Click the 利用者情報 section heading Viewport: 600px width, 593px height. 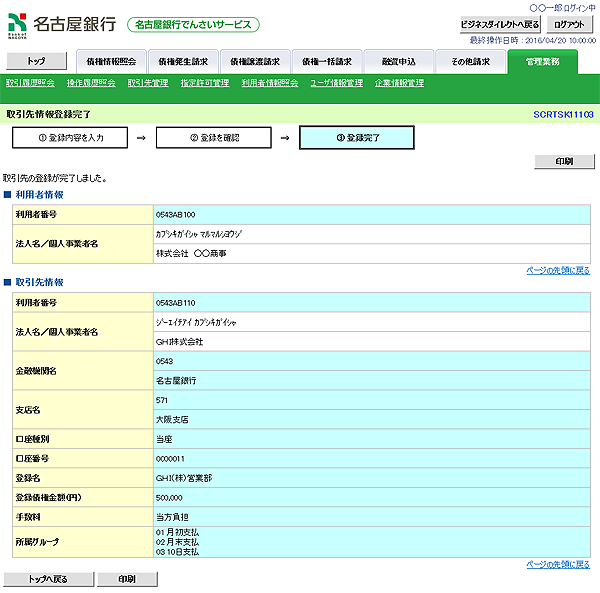pos(39,195)
